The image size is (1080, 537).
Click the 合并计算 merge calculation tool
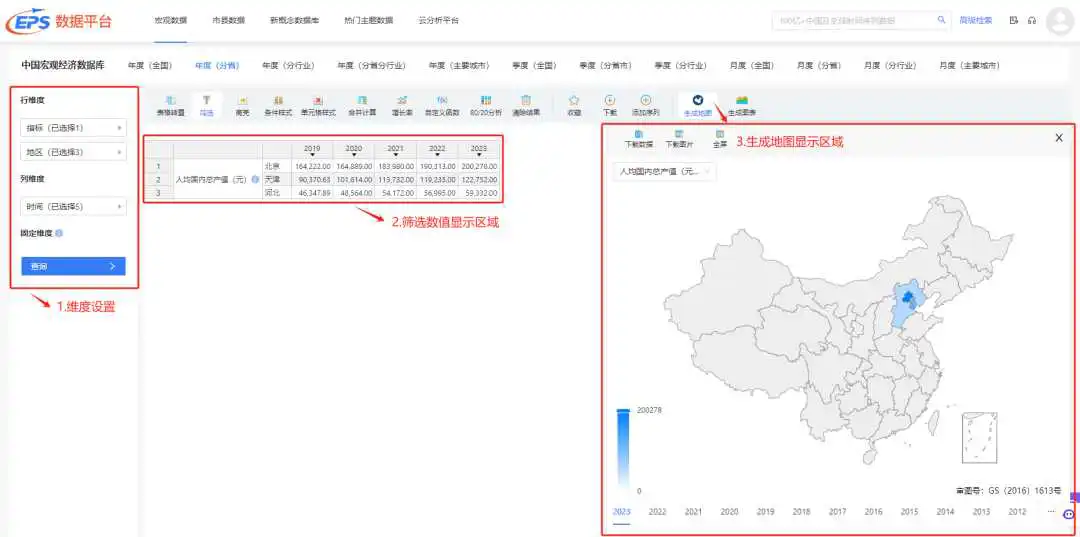click(x=362, y=105)
